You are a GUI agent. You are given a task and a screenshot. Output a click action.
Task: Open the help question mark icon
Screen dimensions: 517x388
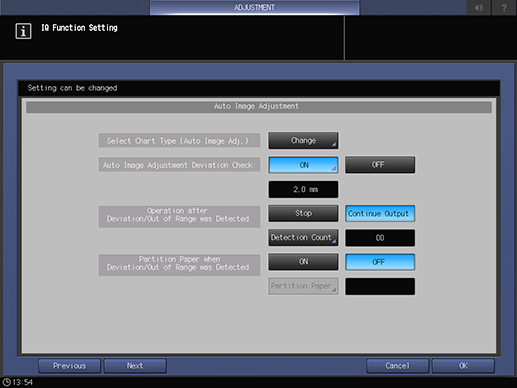504,7
